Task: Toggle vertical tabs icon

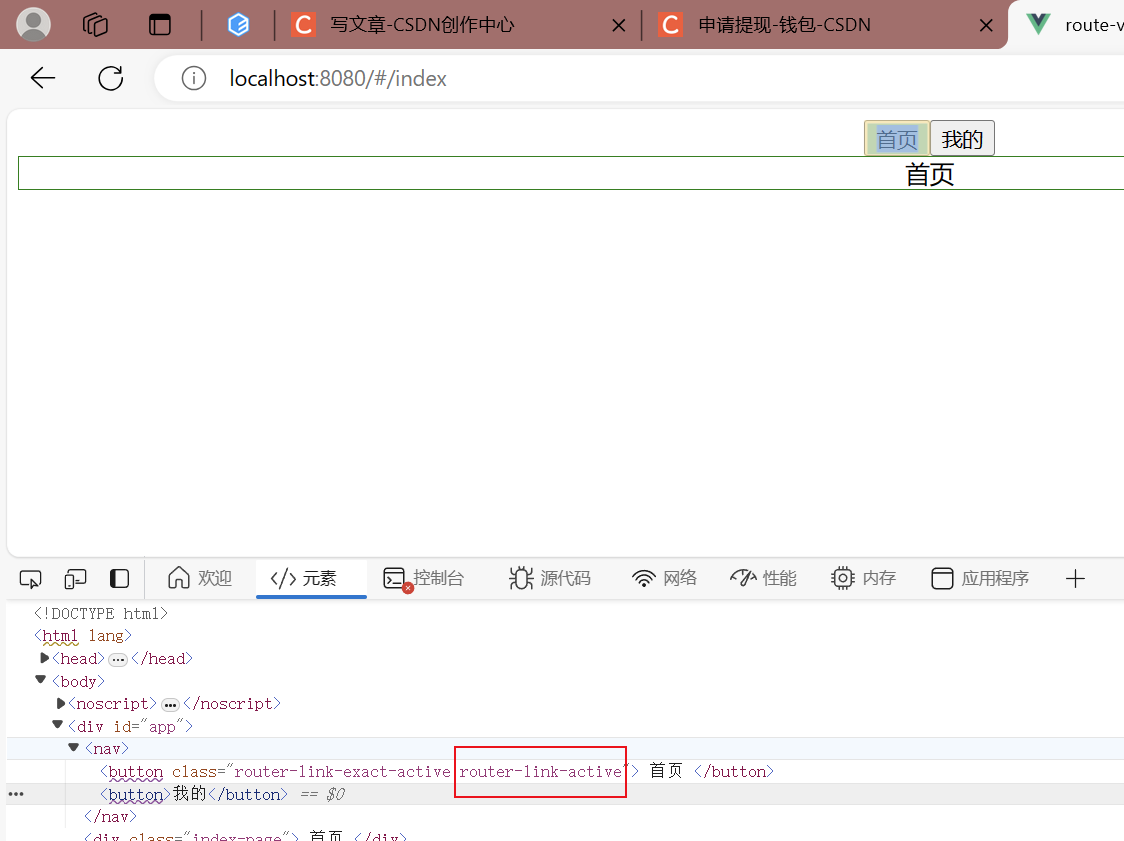Action: (x=159, y=25)
